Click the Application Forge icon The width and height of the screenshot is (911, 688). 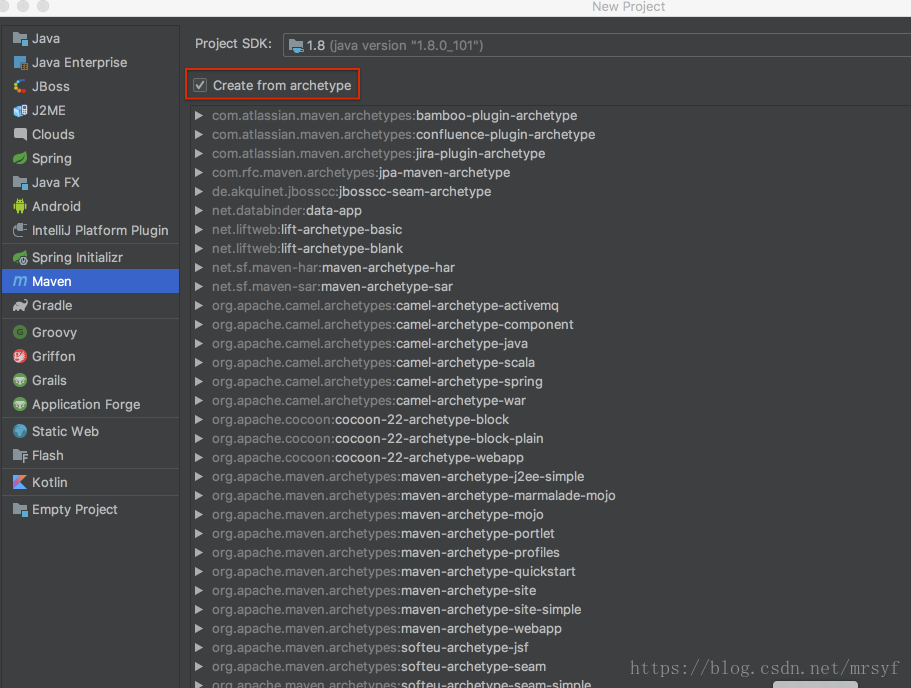20,404
